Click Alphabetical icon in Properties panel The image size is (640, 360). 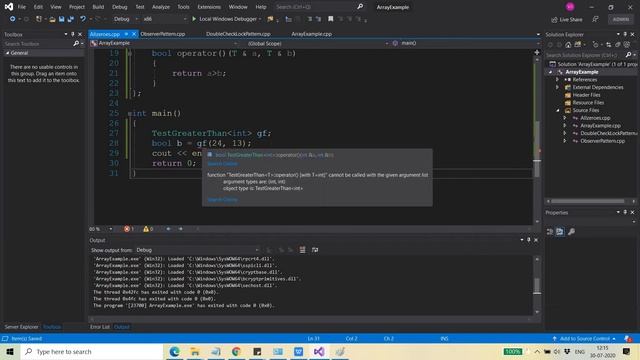pyautogui.click(x=560, y=231)
